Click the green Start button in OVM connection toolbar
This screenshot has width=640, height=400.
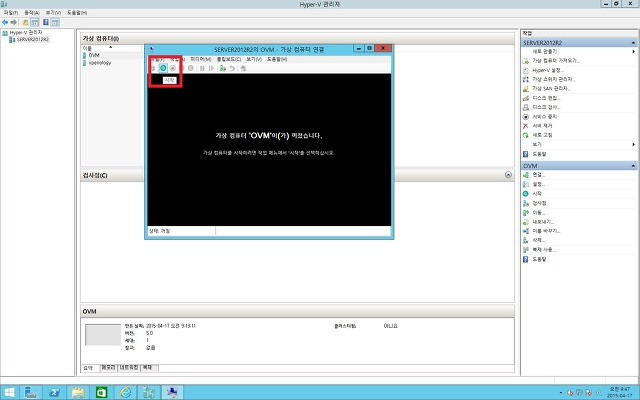pyautogui.click(x=163, y=68)
